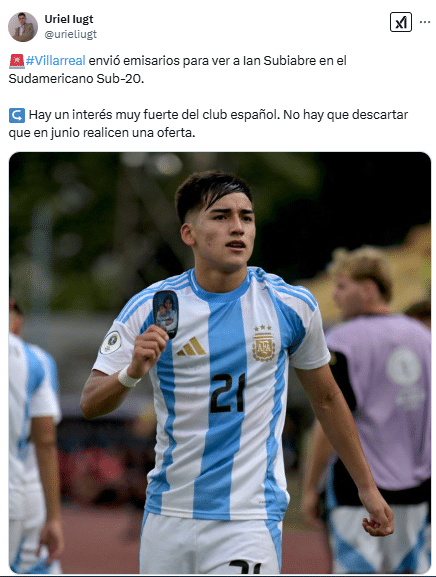
Task: Click the round tournament patch on sleeve
Action: point(111,342)
